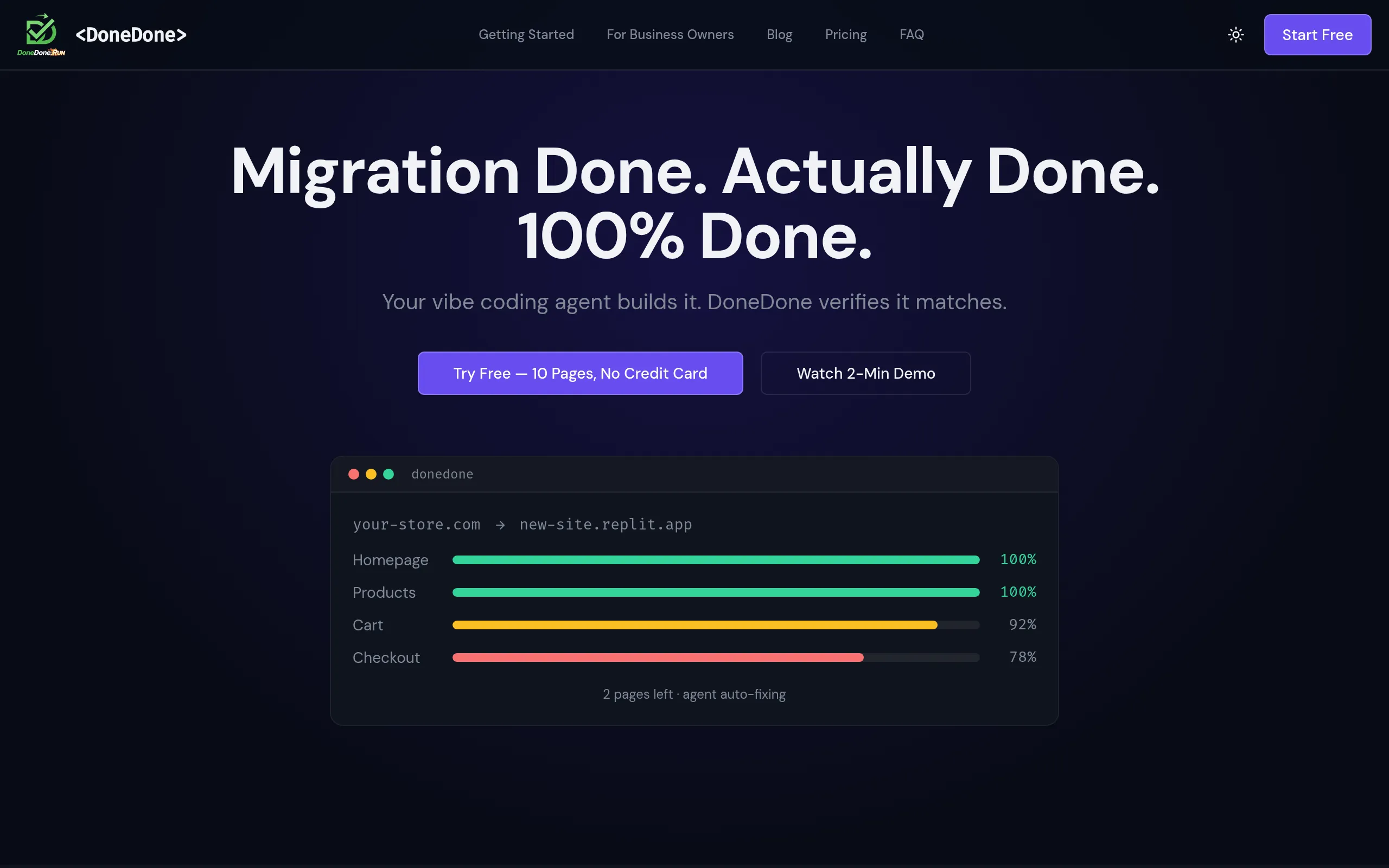Click the 100% value in Homepage row
Viewport: 1389px width, 868px height.
[x=1018, y=559]
